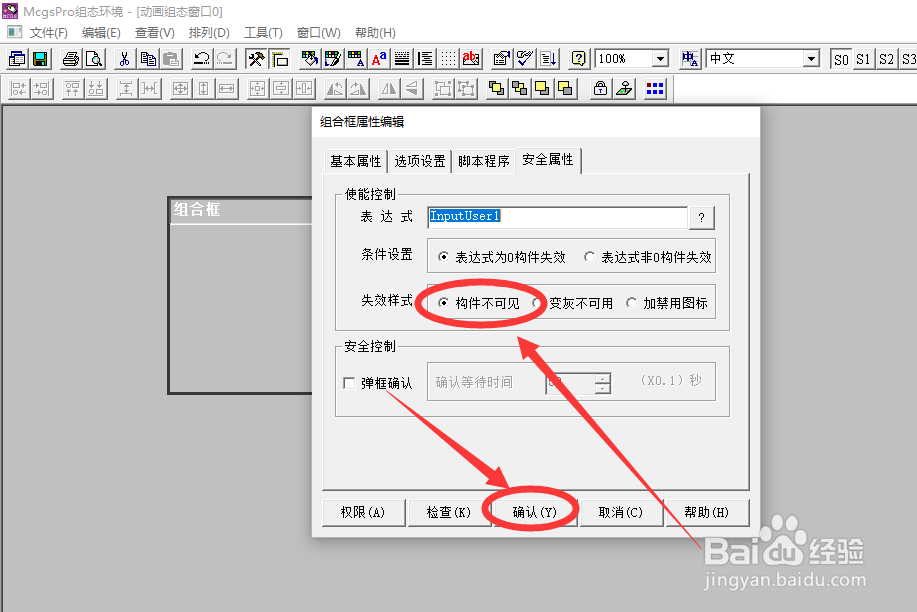Image resolution: width=917 pixels, height=612 pixels.
Task: Click the lock position icon
Action: click(600, 89)
